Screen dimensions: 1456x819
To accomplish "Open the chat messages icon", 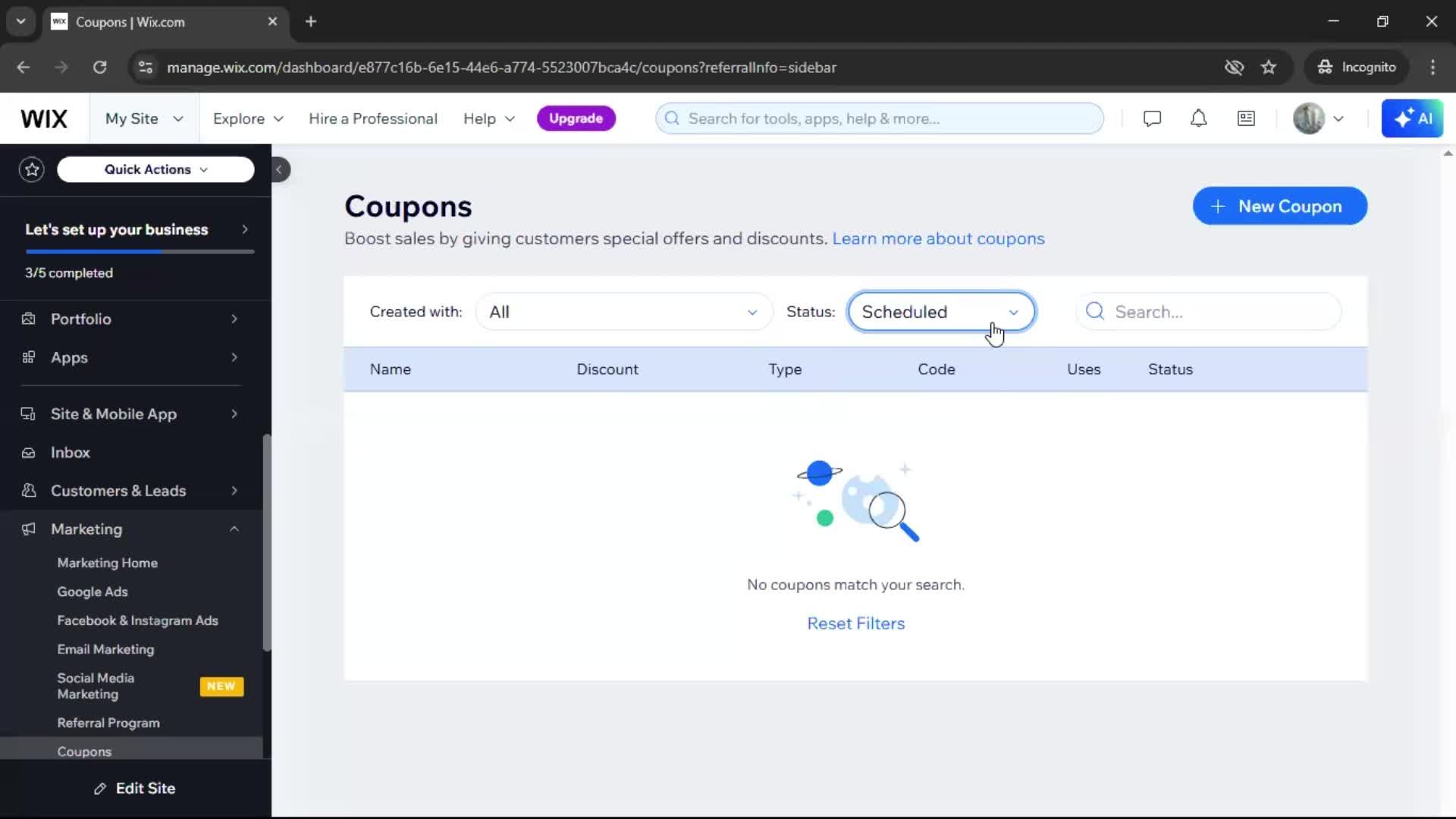I will click(x=1152, y=118).
